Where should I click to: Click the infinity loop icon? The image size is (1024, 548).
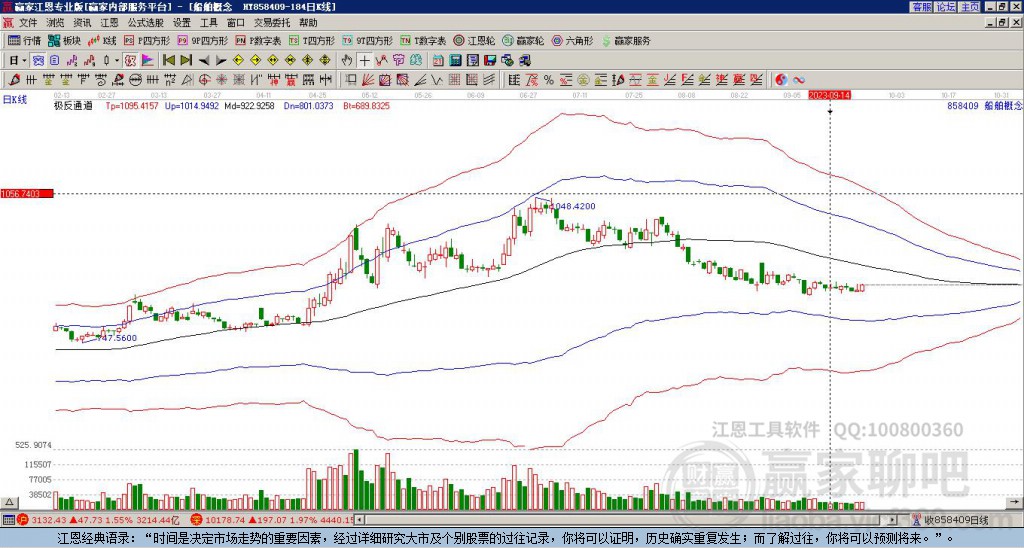799,80
